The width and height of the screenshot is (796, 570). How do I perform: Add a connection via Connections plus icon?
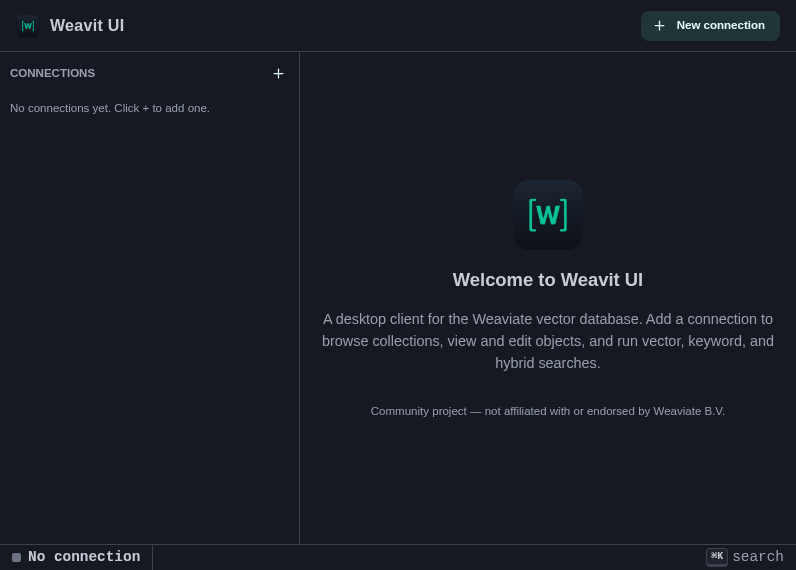click(x=278, y=74)
